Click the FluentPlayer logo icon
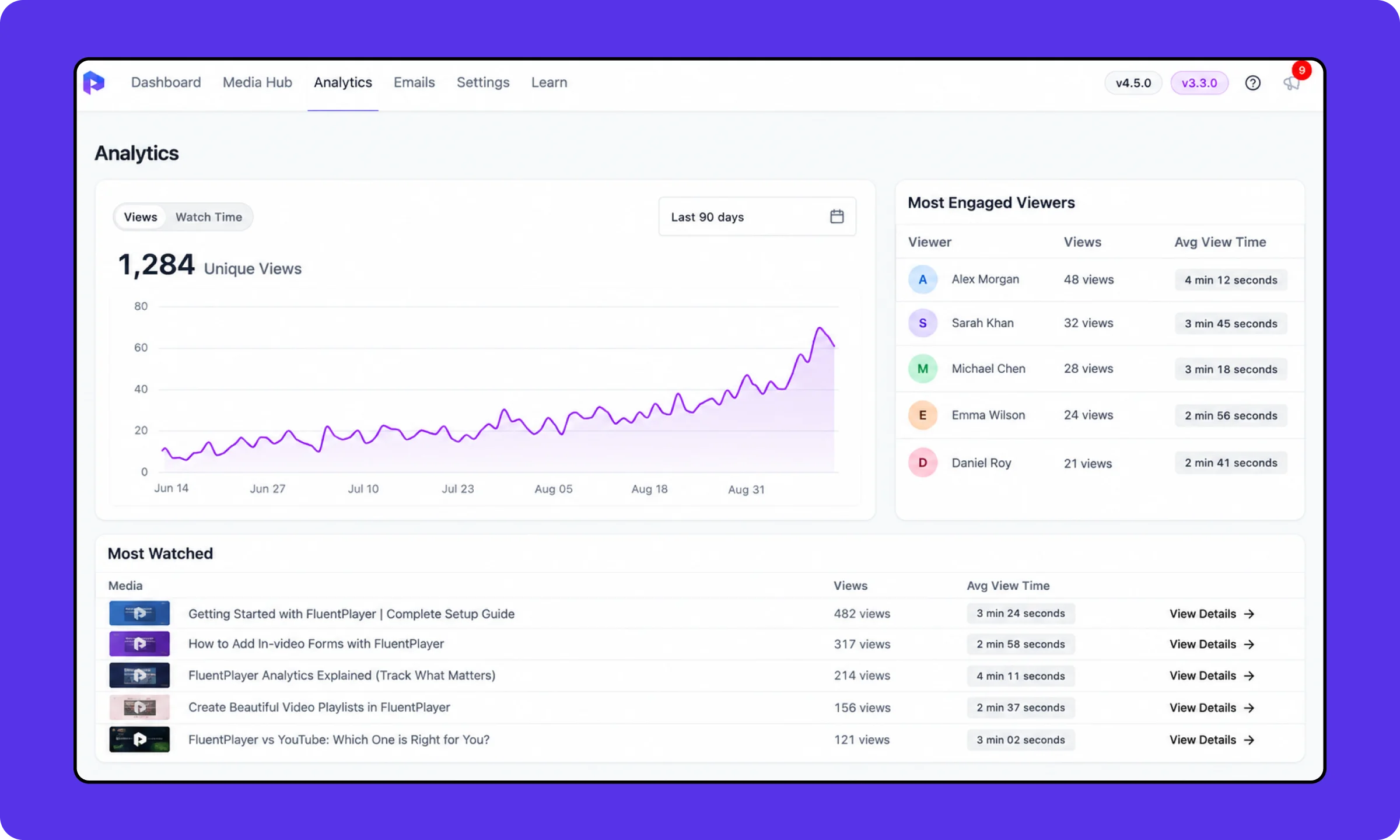 [x=93, y=82]
